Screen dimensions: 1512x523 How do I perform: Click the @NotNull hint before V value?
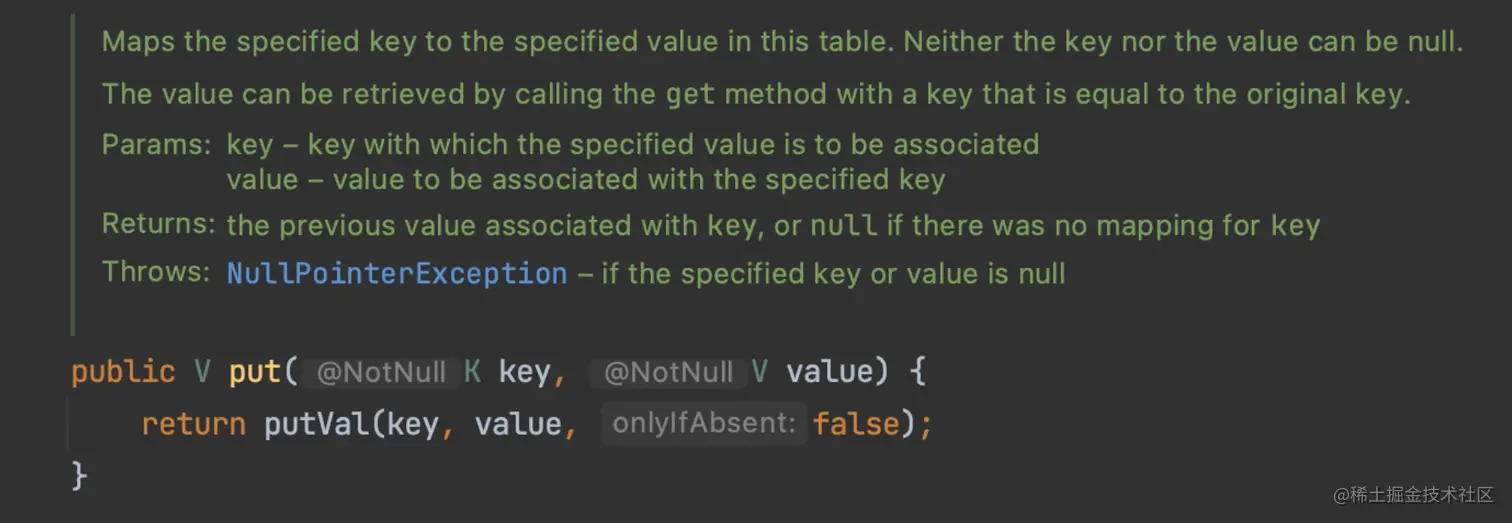(669, 373)
